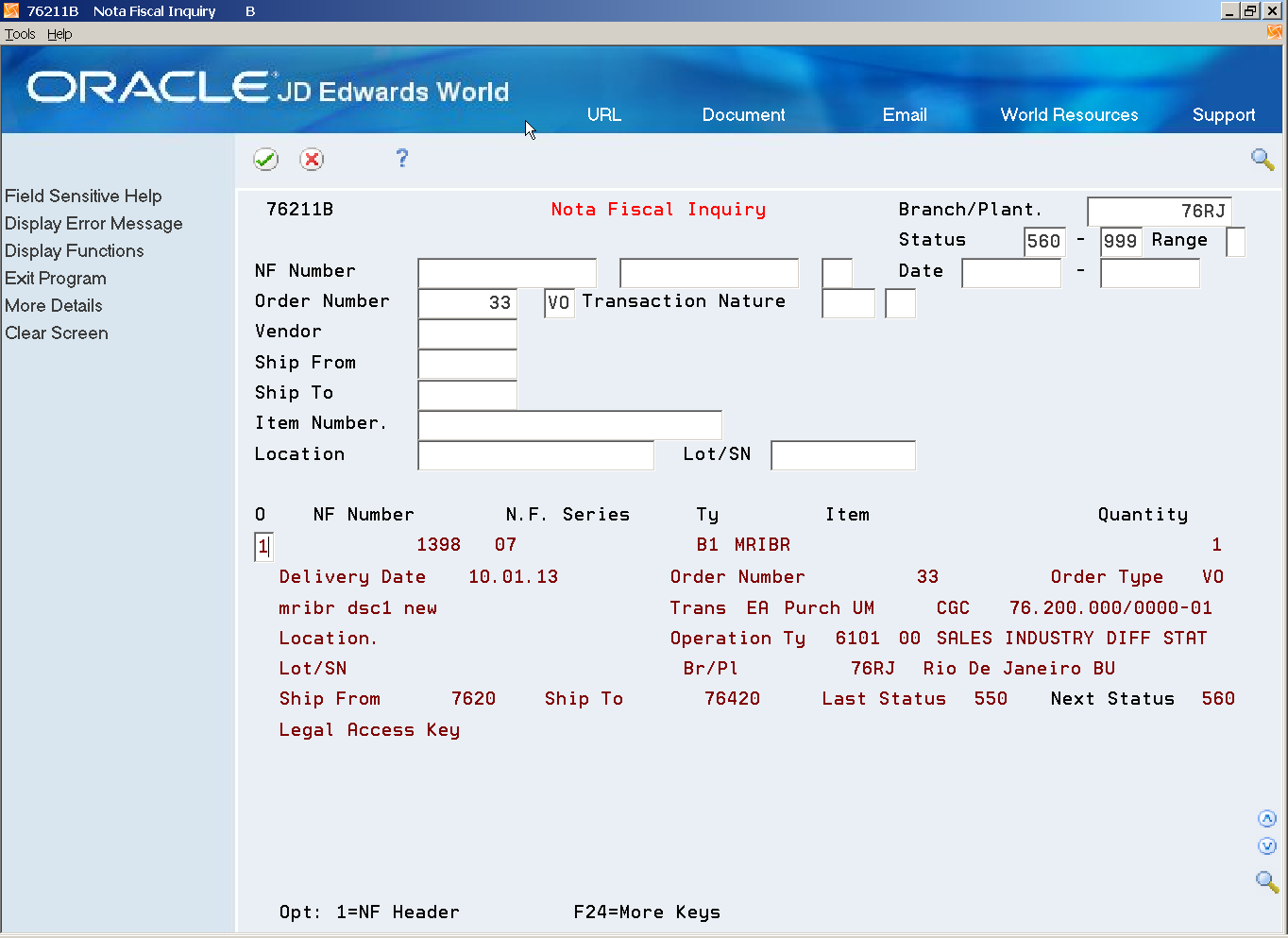Click the orange icon at the menu bar's right end
This screenshot has width=1288, height=938.
pyautogui.click(x=1275, y=32)
